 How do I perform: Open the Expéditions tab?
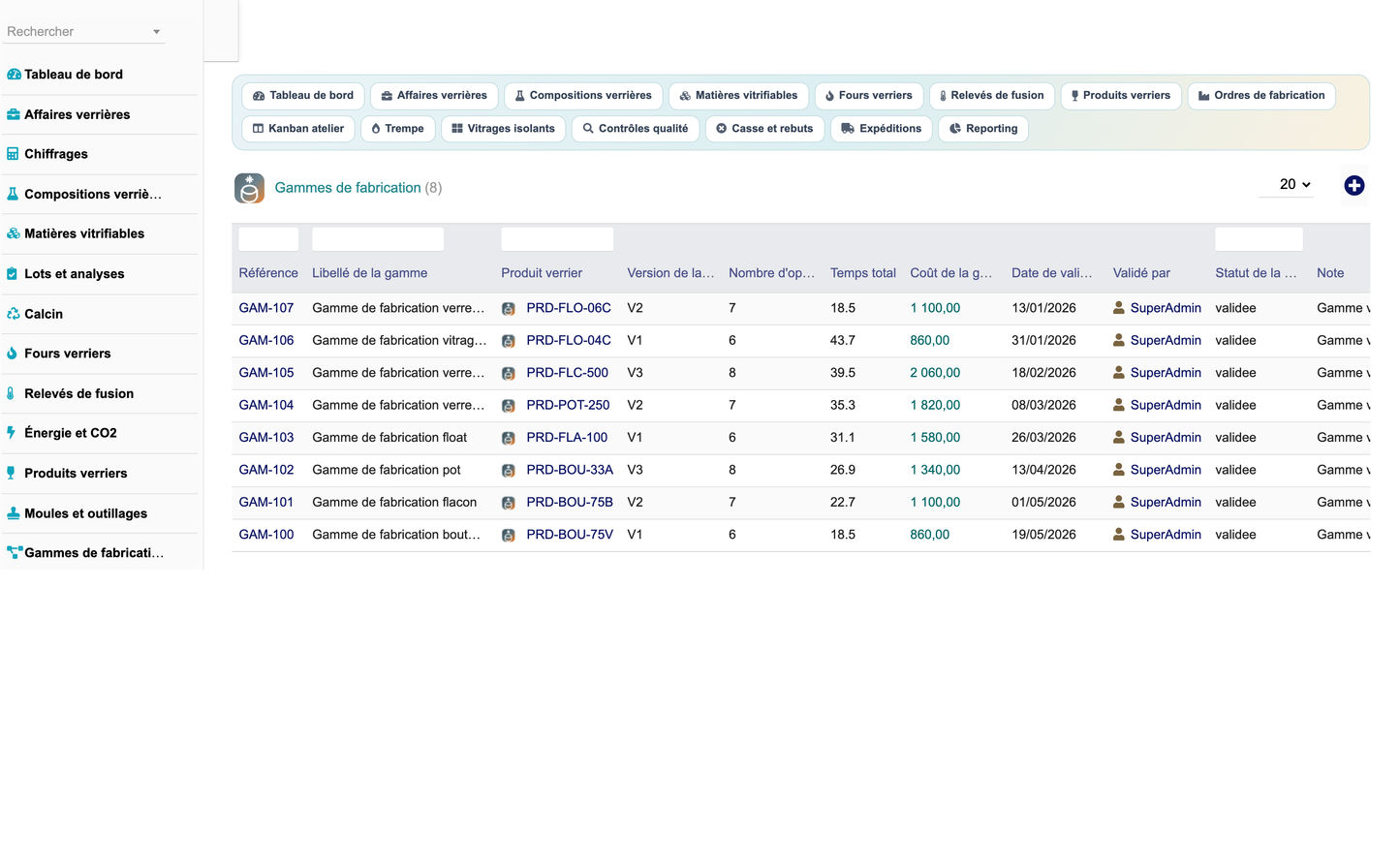[882, 129]
